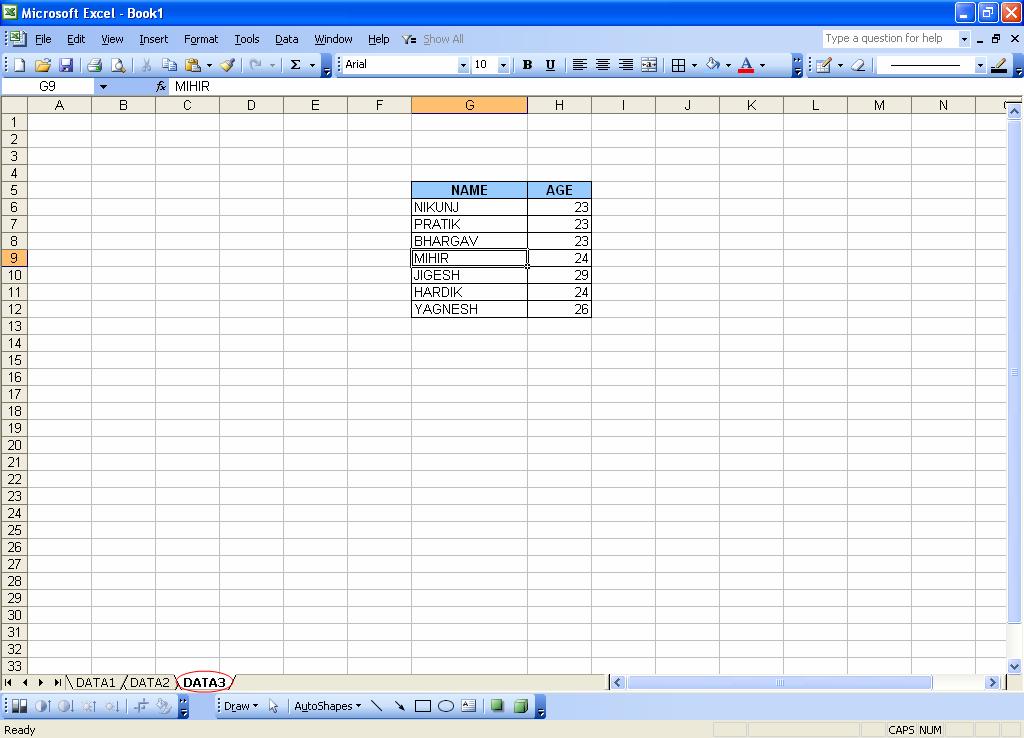The height and width of the screenshot is (738, 1024).
Task: Open the AutoSum functions arrow
Action: tap(312, 65)
